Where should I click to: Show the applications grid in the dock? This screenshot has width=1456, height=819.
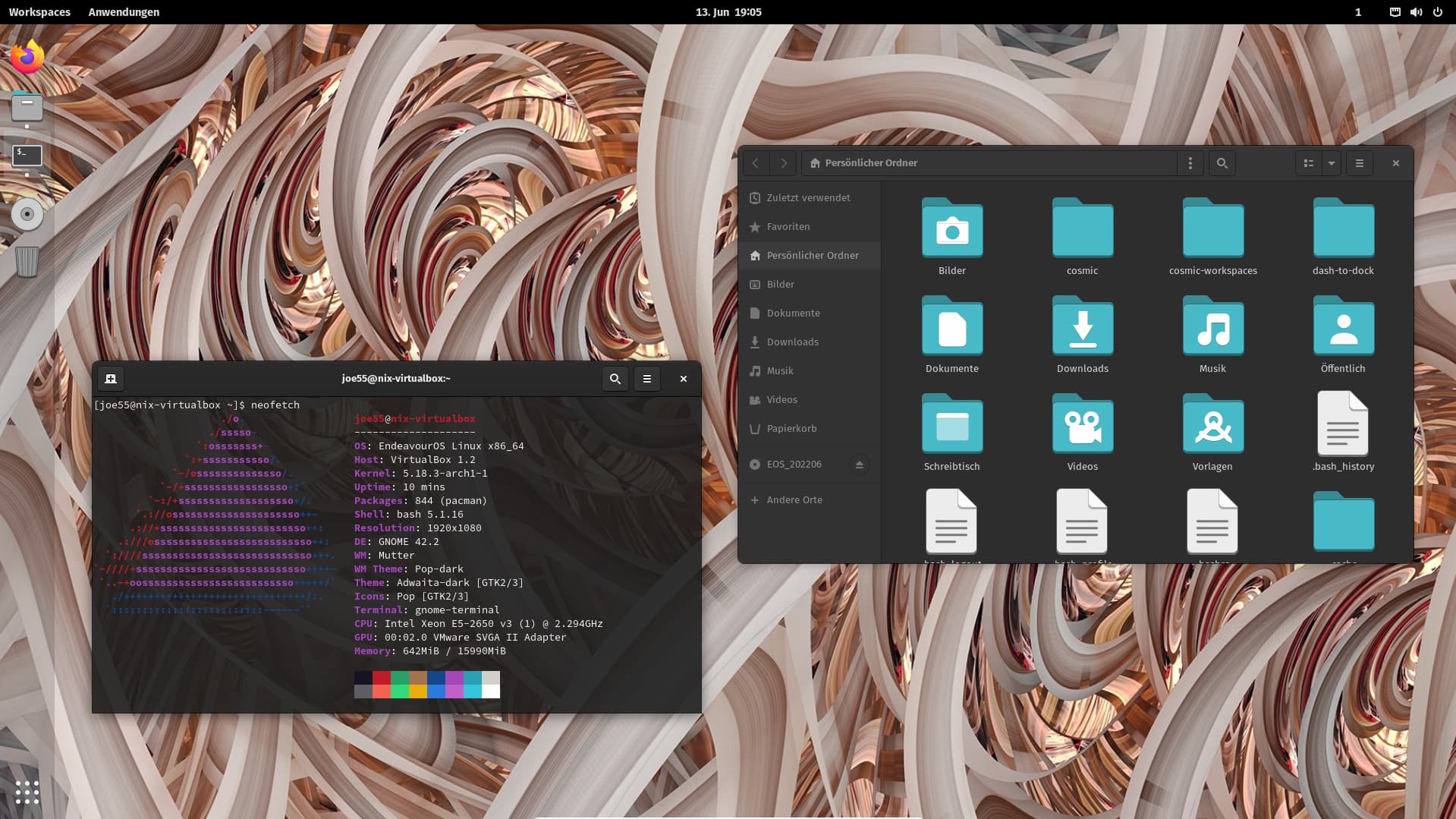pos(27,792)
